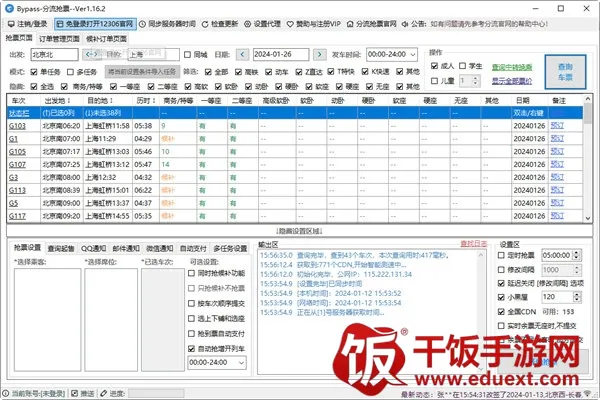Screen dimensions: 600x400
Task: Open the 多任务设置 tab
Action: (230, 249)
